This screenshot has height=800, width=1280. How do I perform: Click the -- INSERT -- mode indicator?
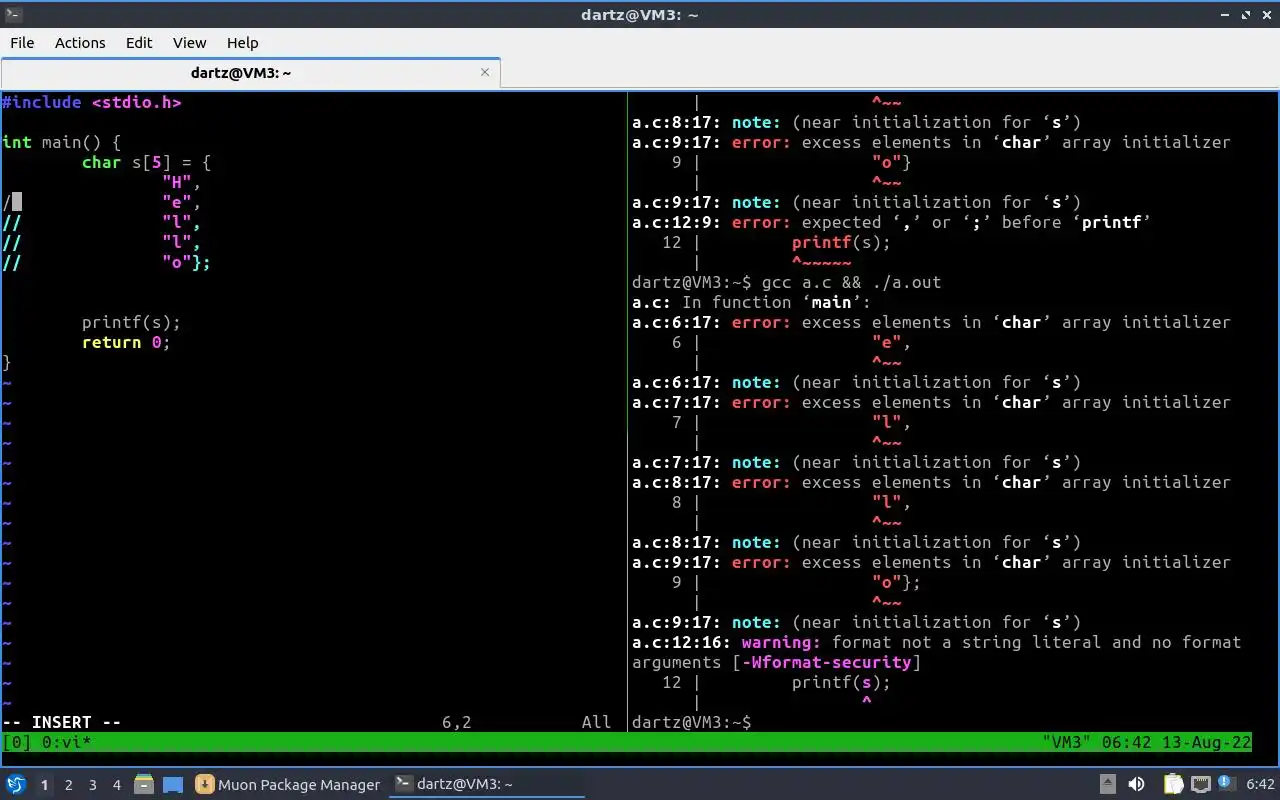click(x=62, y=722)
